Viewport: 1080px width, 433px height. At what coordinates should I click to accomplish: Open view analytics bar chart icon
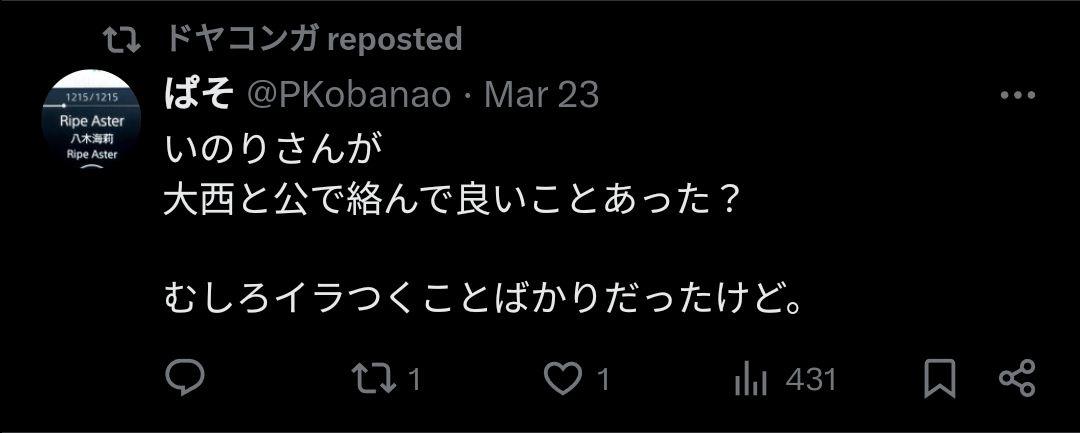[x=751, y=379]
